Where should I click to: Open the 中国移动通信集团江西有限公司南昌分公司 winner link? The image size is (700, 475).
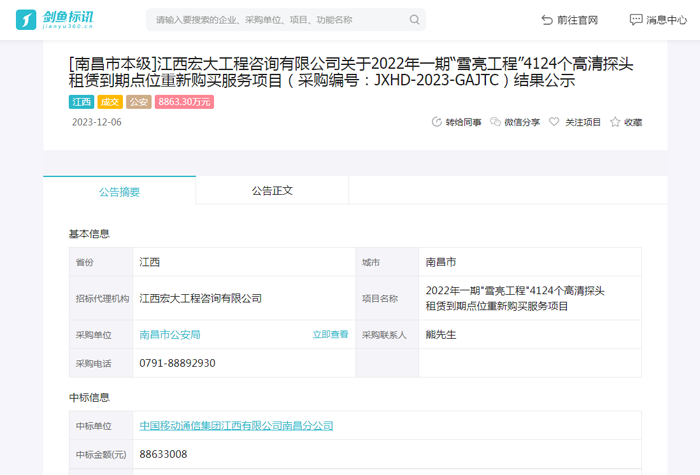(236, 426)
